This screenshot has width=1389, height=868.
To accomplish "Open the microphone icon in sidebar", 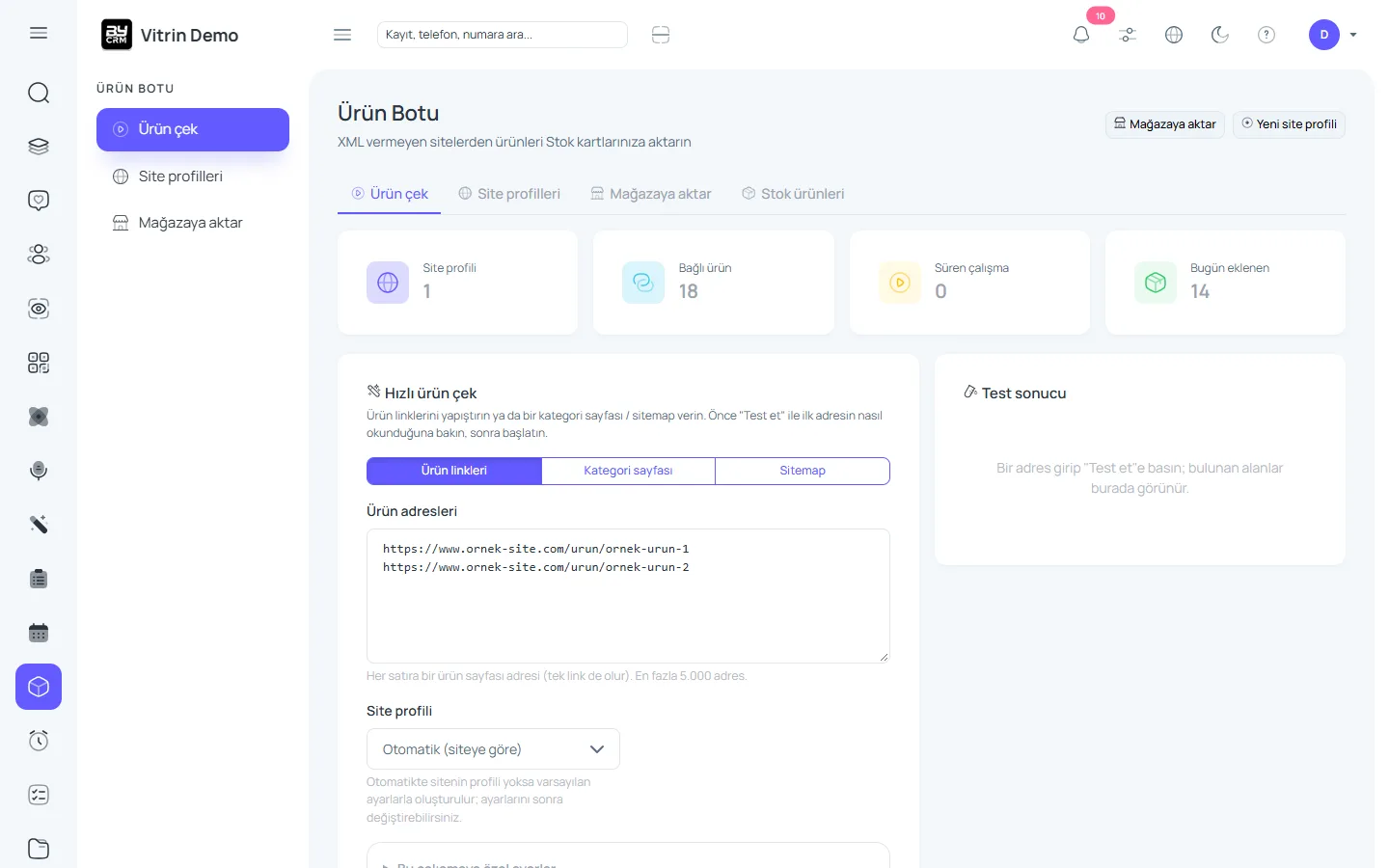I will (39, 471).
